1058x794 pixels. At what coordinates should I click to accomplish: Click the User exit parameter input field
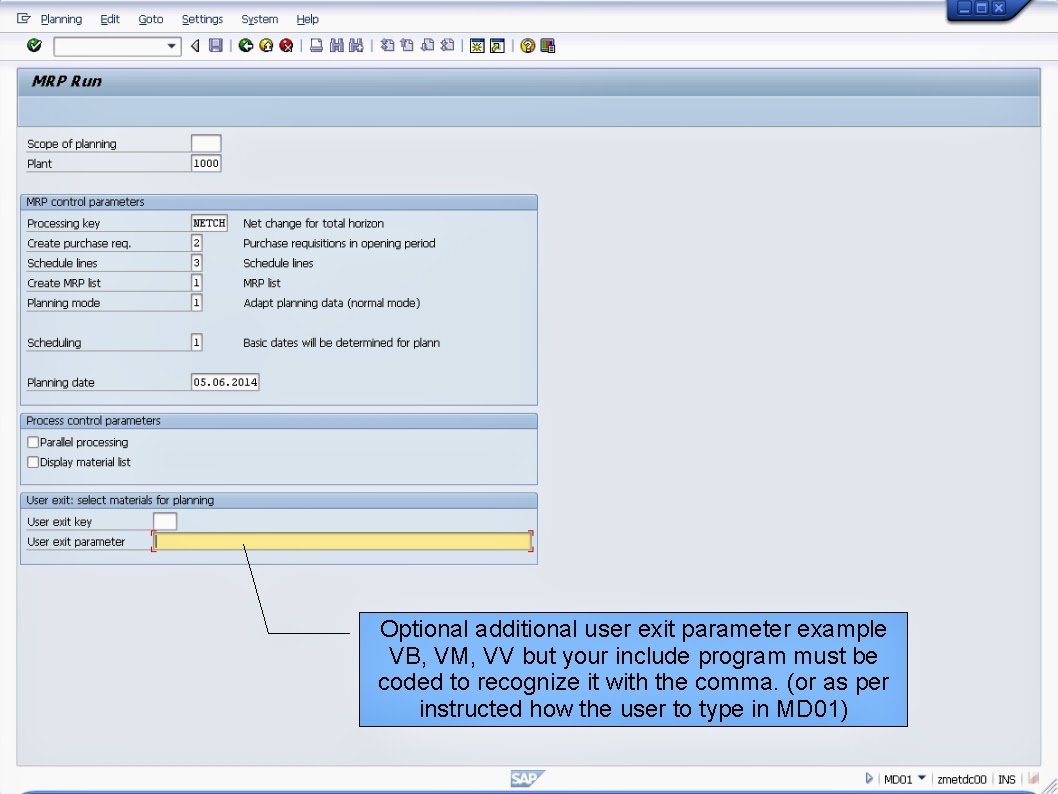point(340,541)
